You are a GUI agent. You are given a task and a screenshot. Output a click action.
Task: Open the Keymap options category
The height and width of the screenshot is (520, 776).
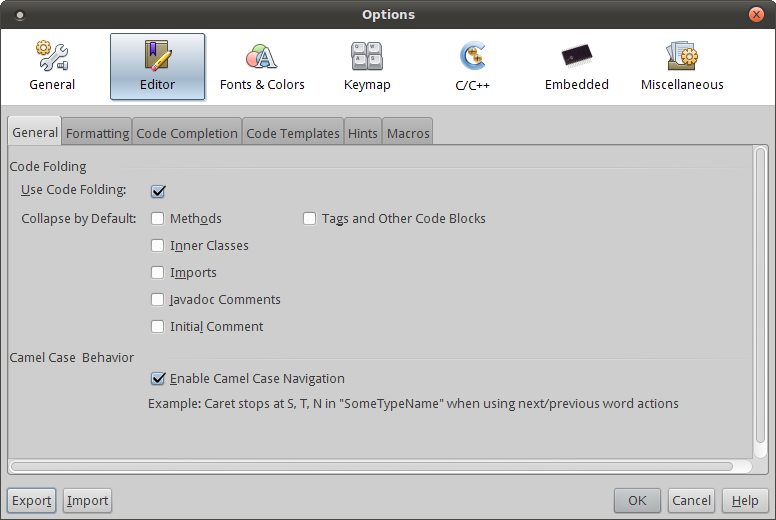pyautogui.click(x=367, y=67)
